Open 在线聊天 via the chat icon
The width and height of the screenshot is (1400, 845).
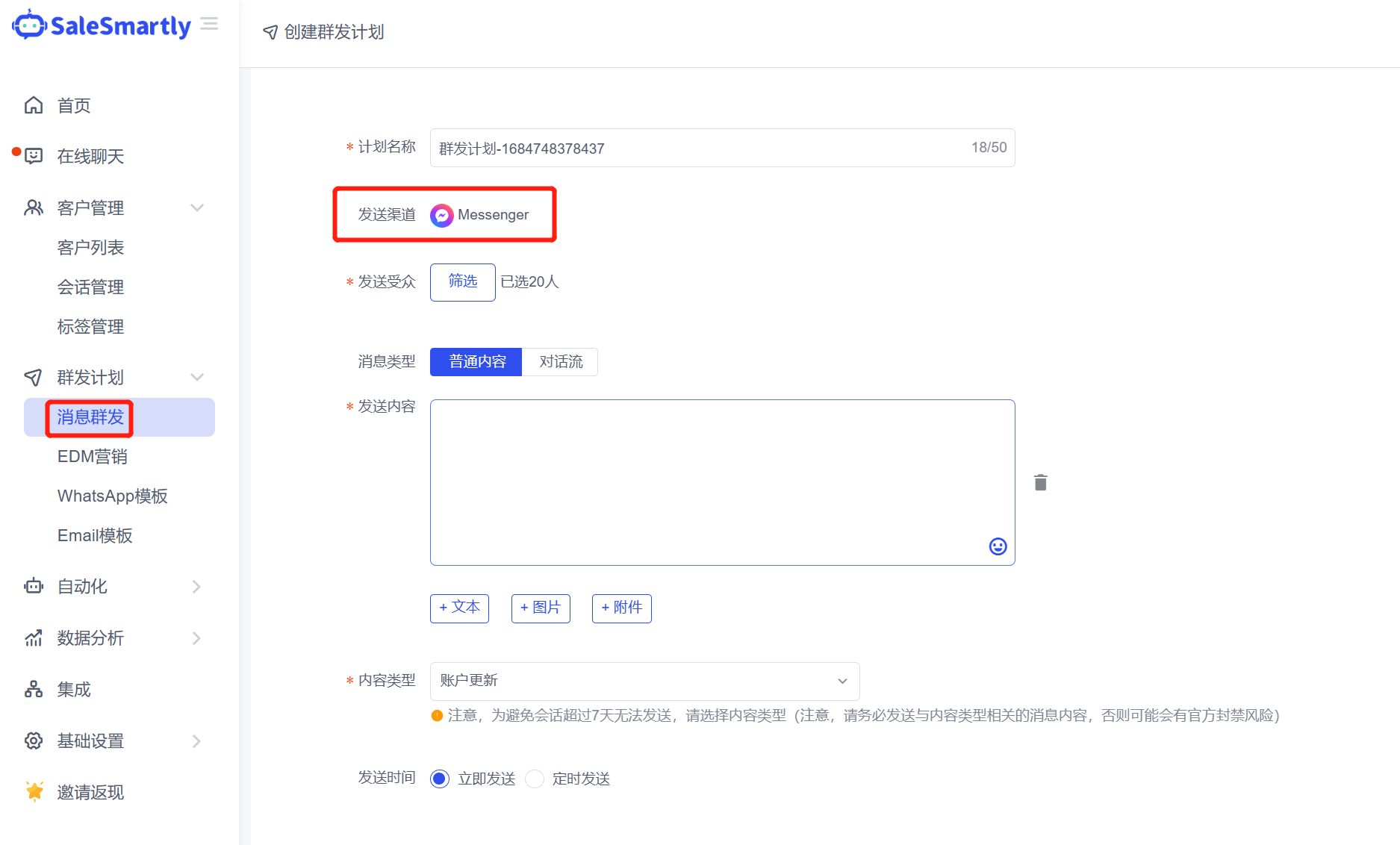[33, 156]
